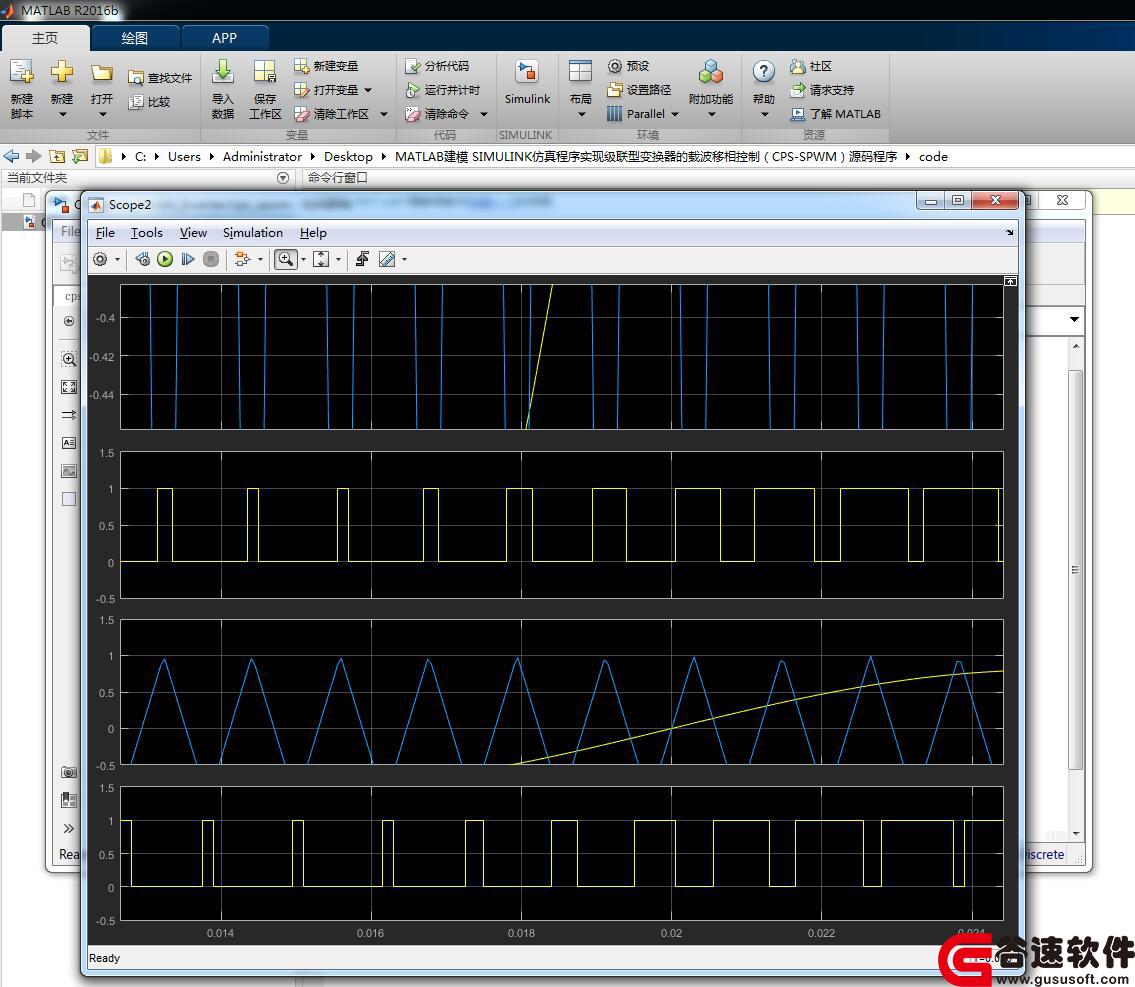Viewport: 1135px width, 987px height.
Task: Open the Scope2 Tools menu
Action: click(x=146, y=233)
